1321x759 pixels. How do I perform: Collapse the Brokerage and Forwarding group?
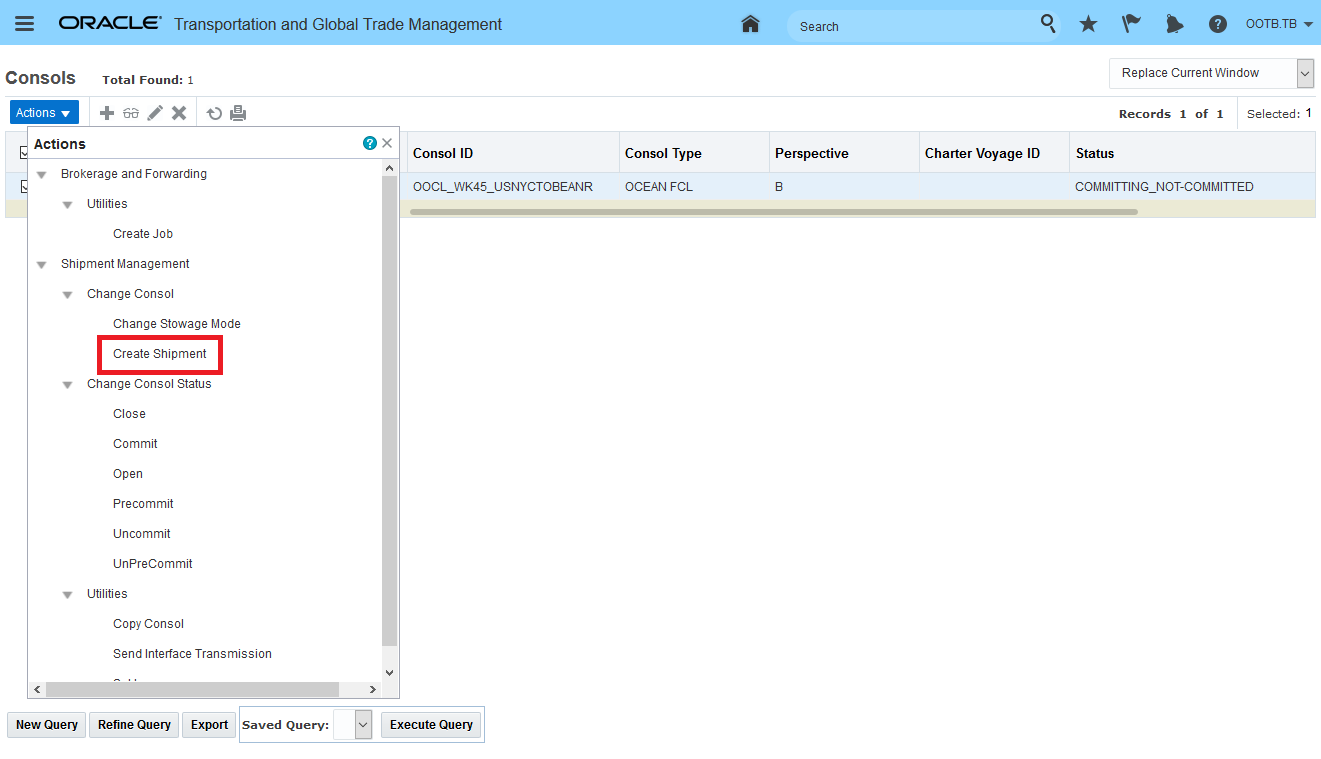coord(41,175)
